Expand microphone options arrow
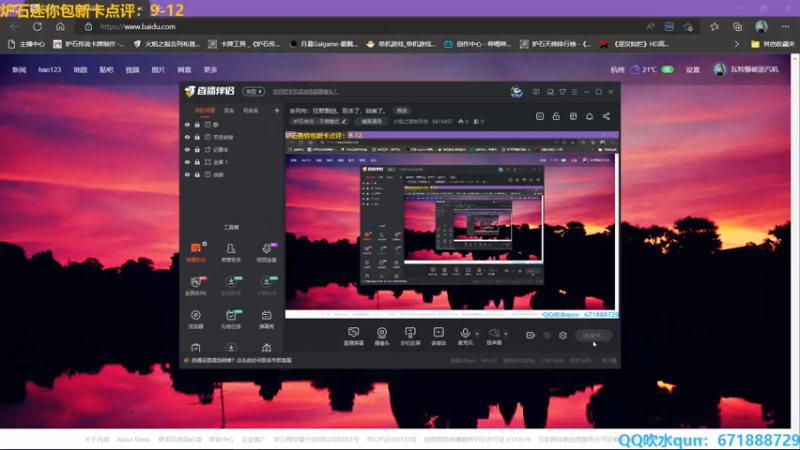This screenshot has width=800, height=450. (x=477, y=334)
